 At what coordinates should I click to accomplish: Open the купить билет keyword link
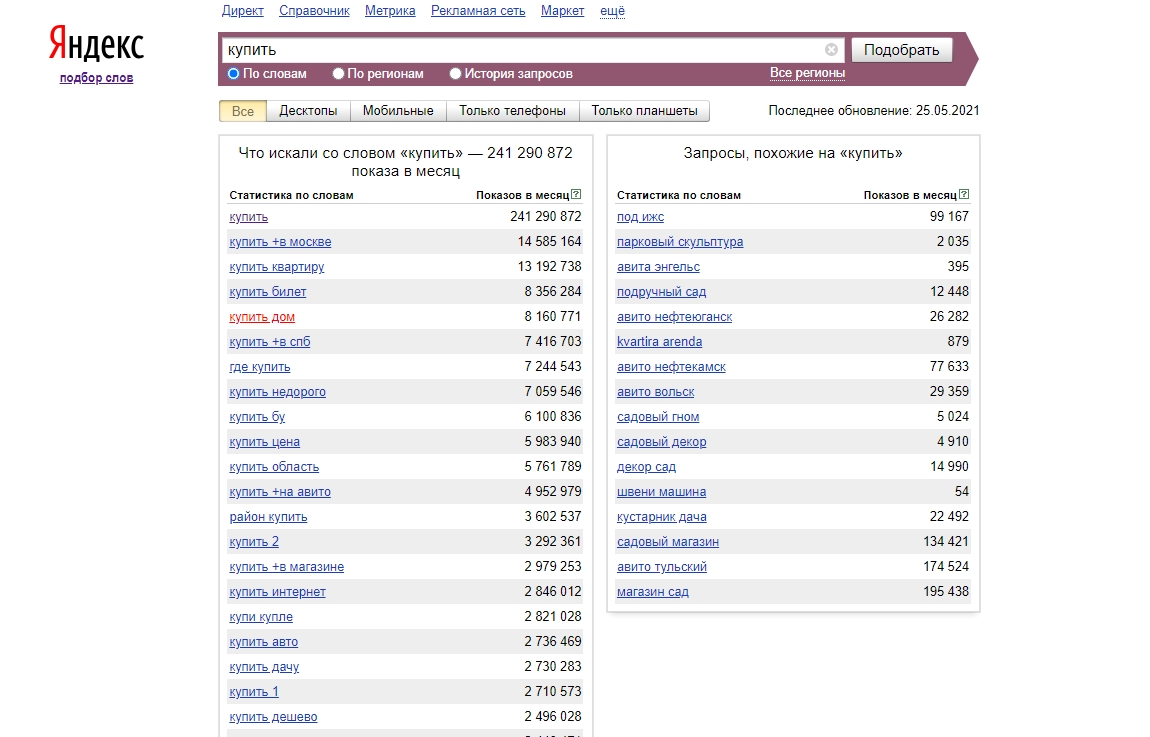pos(268,292)
